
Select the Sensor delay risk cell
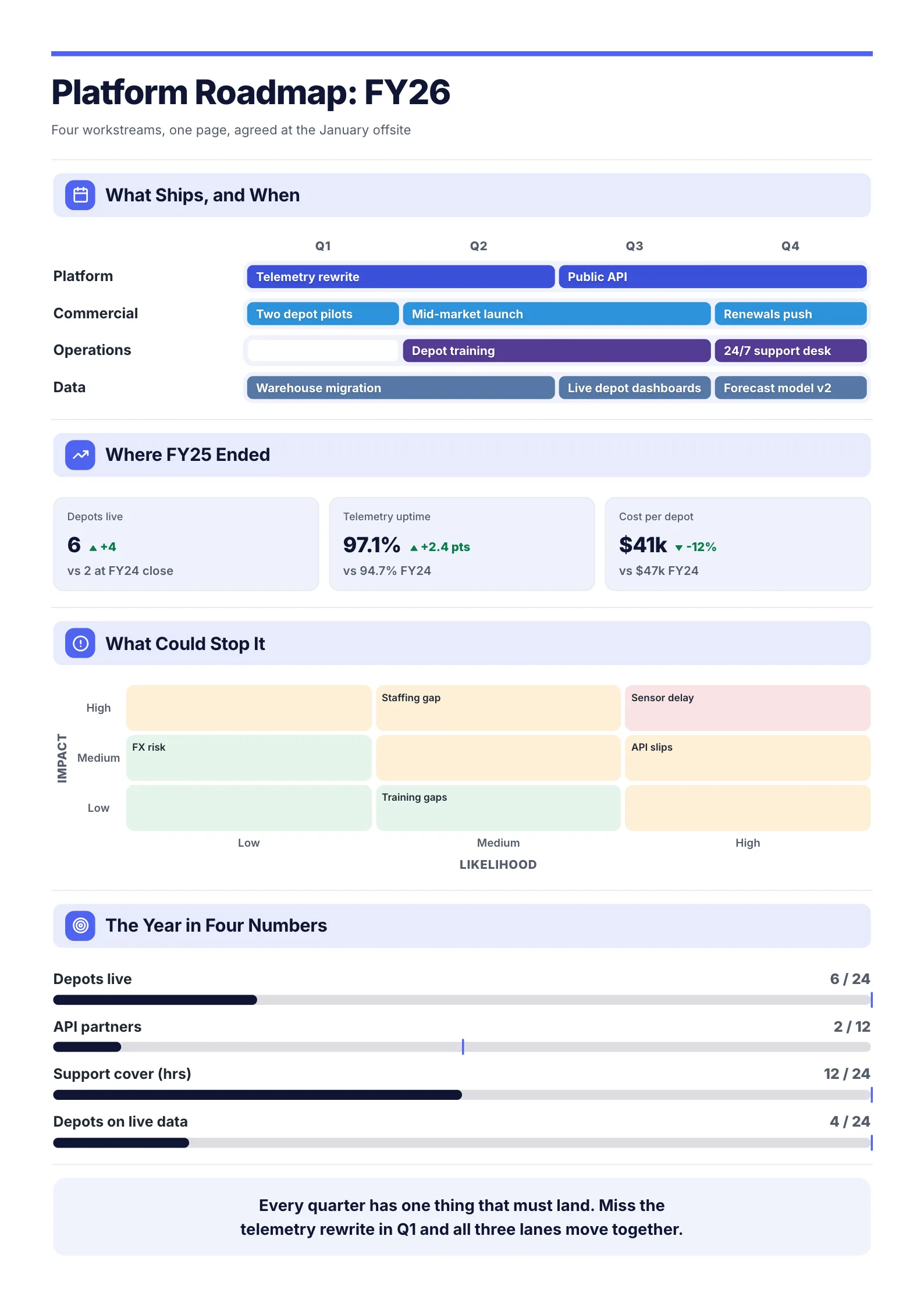coord(748,708)
